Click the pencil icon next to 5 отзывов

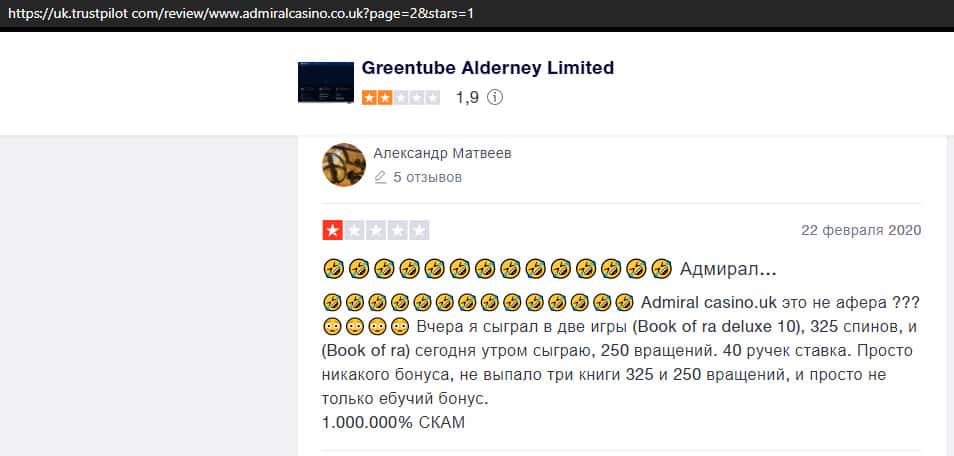click(x=380, y=178)
